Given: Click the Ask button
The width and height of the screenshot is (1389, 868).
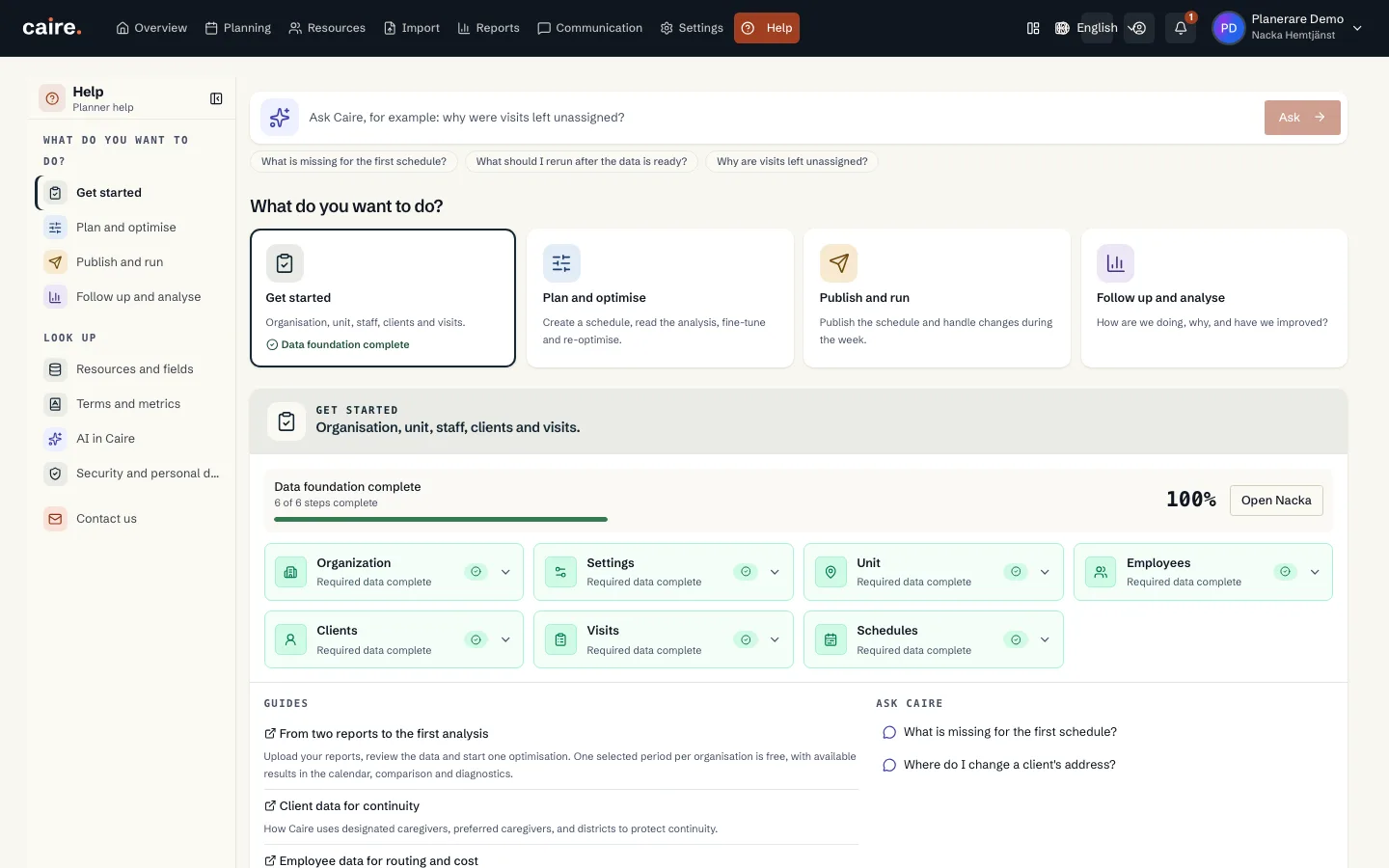Looking at the screenshot, I should [1302, 118].
